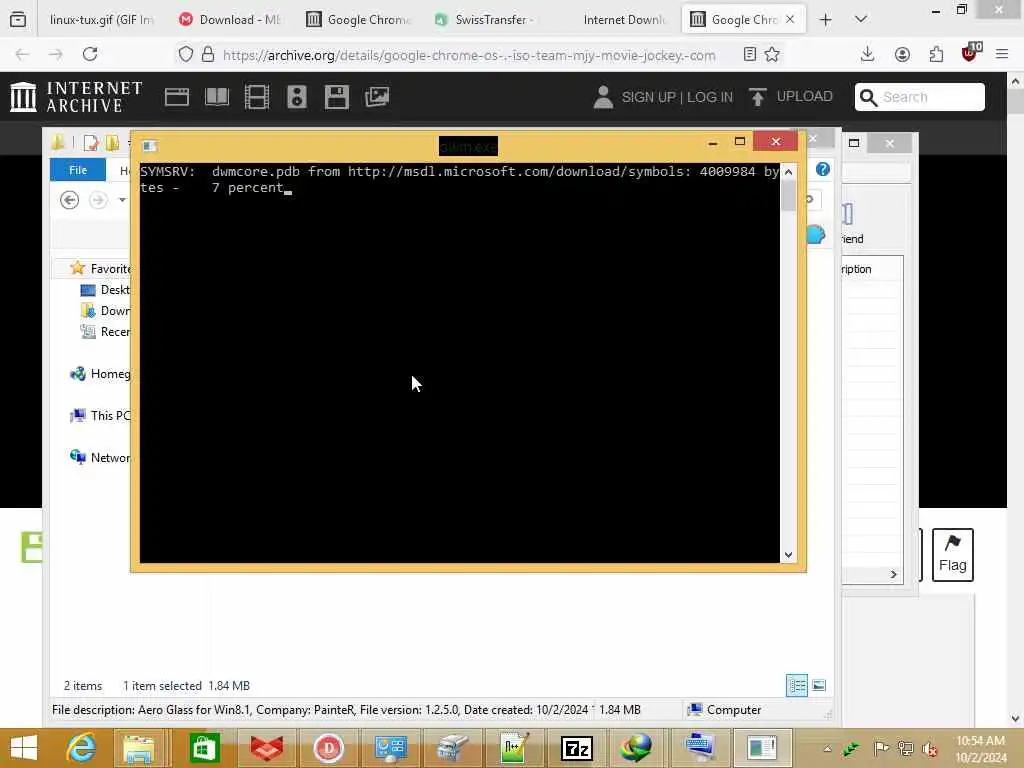Toggle reader view icon in address bar
Screen dimensions: 1024x768
[x=750, y=54]
